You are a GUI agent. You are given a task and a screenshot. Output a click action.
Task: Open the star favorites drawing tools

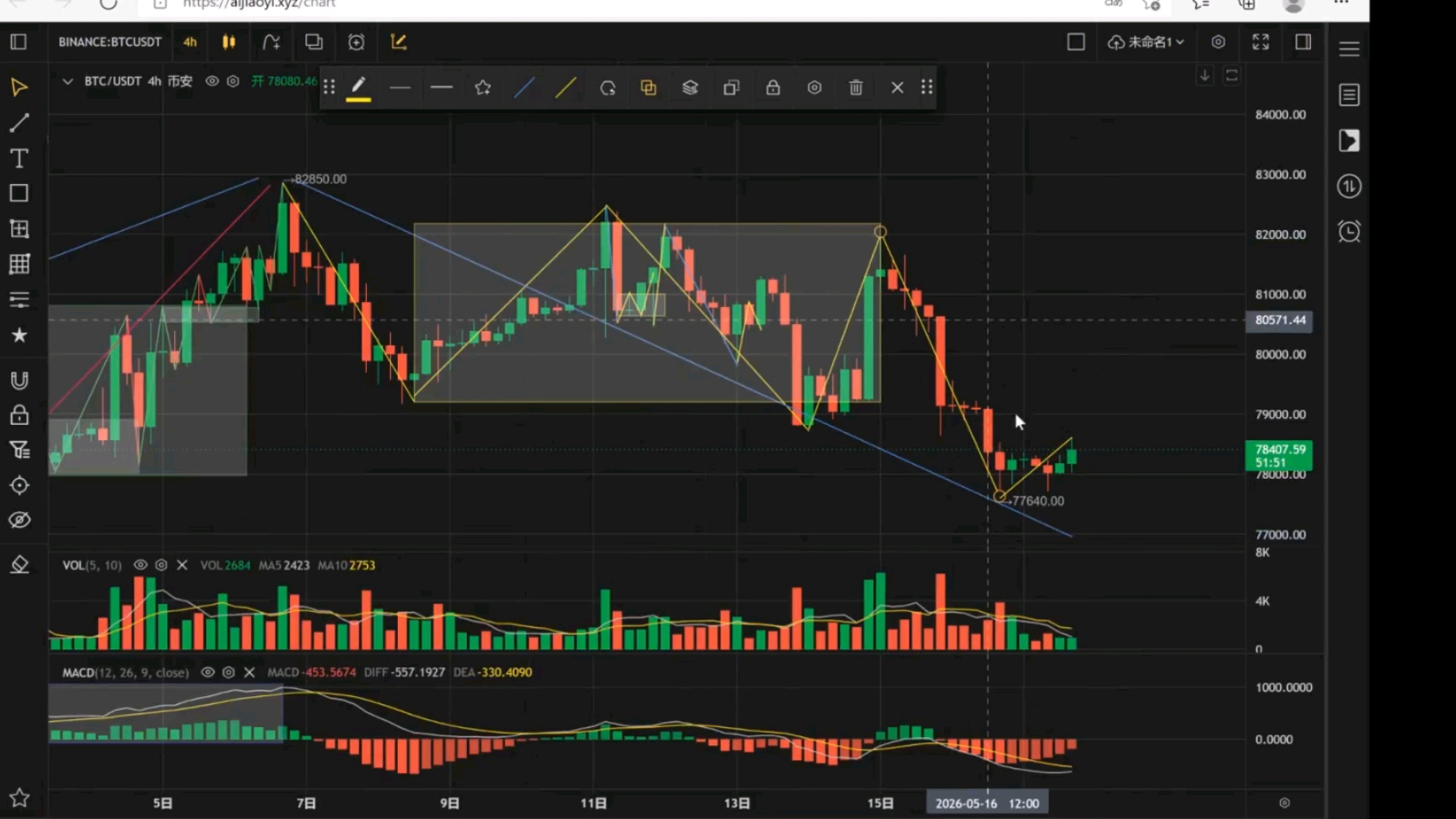19,335
